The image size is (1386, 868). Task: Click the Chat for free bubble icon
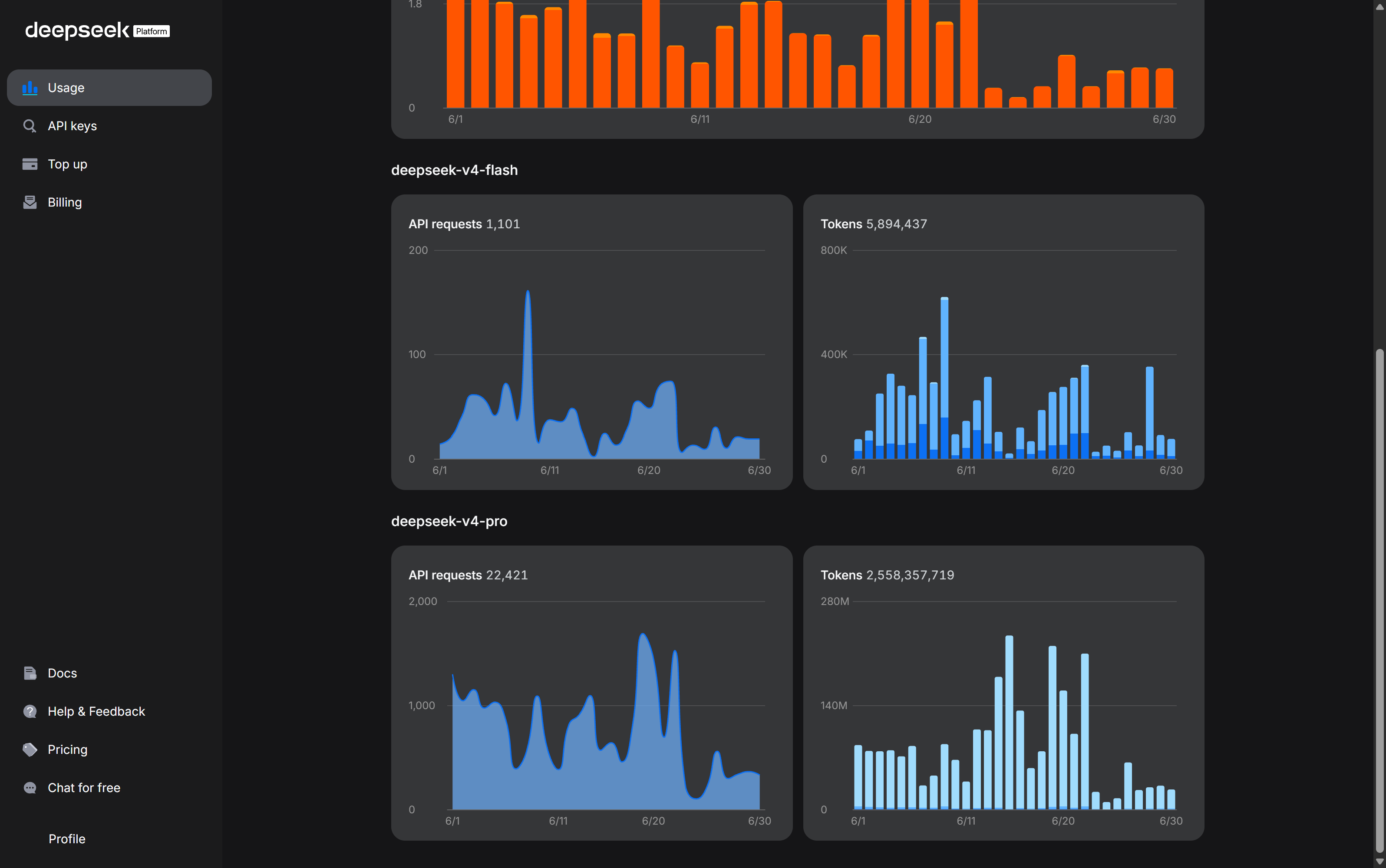(30, 788)
